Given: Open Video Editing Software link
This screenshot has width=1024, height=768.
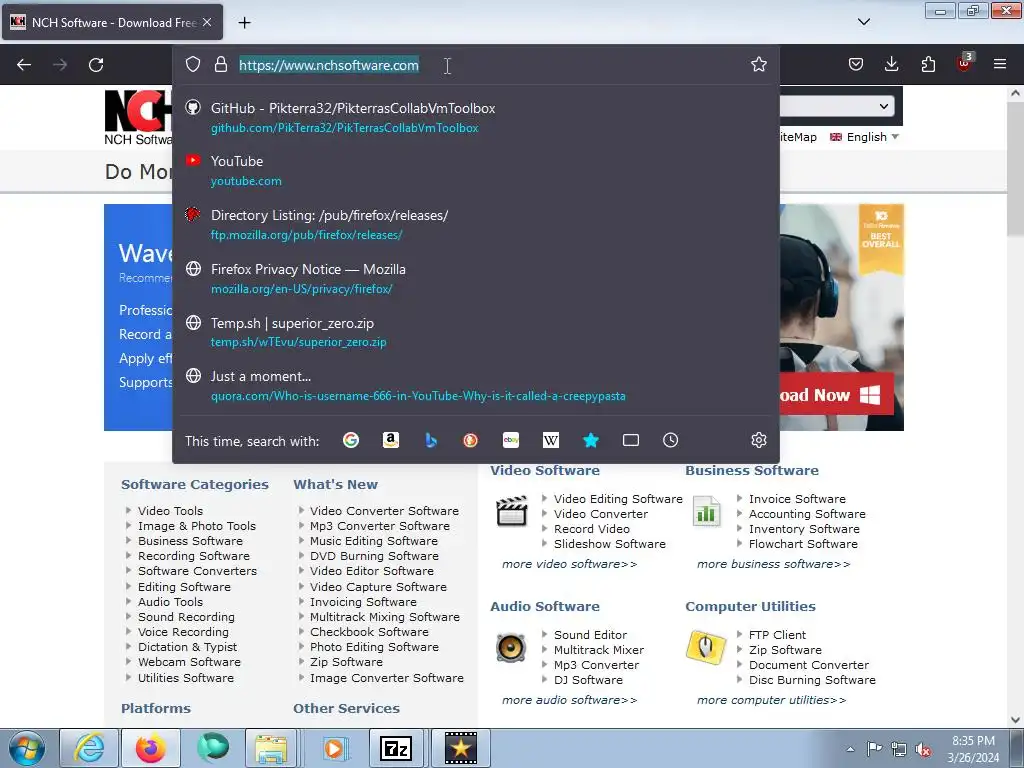Looking at the screenshot, I should click(618, 499).
